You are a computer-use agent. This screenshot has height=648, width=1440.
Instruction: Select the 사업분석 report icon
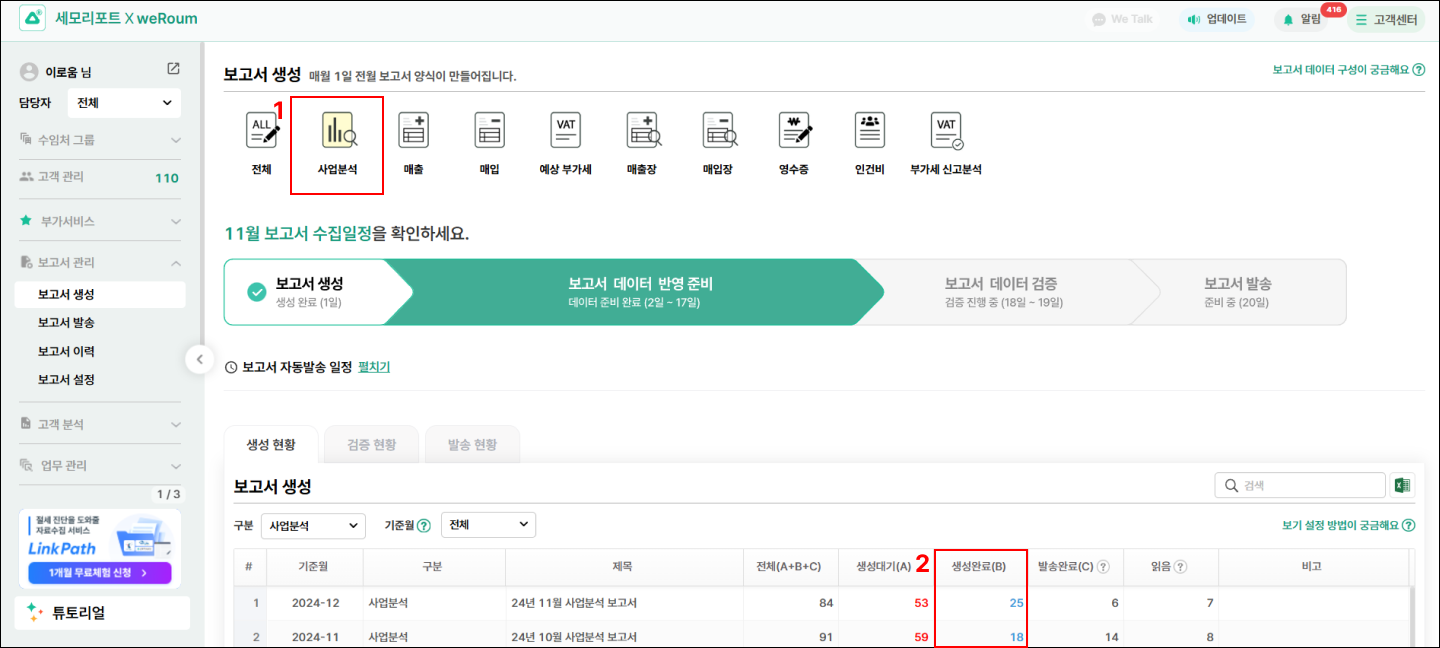[337, 132]
